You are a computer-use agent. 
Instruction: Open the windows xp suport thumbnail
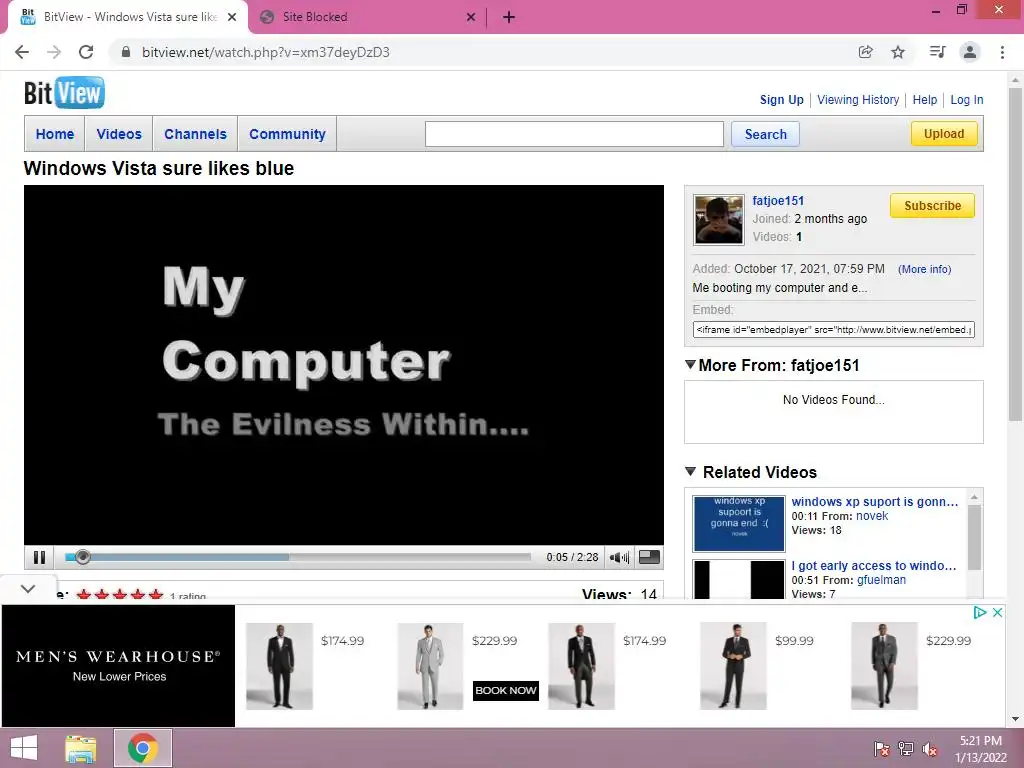739,524
